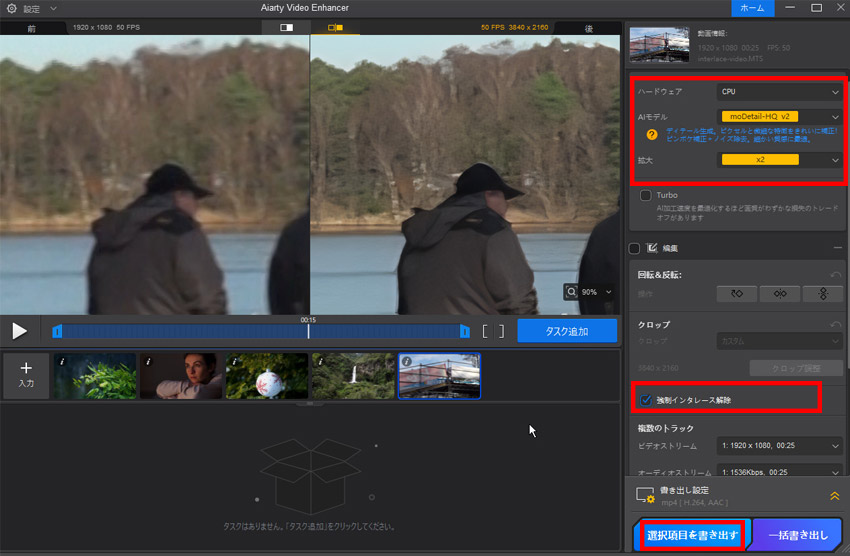
Task: Click the 一括書き出し button
Action: point(797,535)
